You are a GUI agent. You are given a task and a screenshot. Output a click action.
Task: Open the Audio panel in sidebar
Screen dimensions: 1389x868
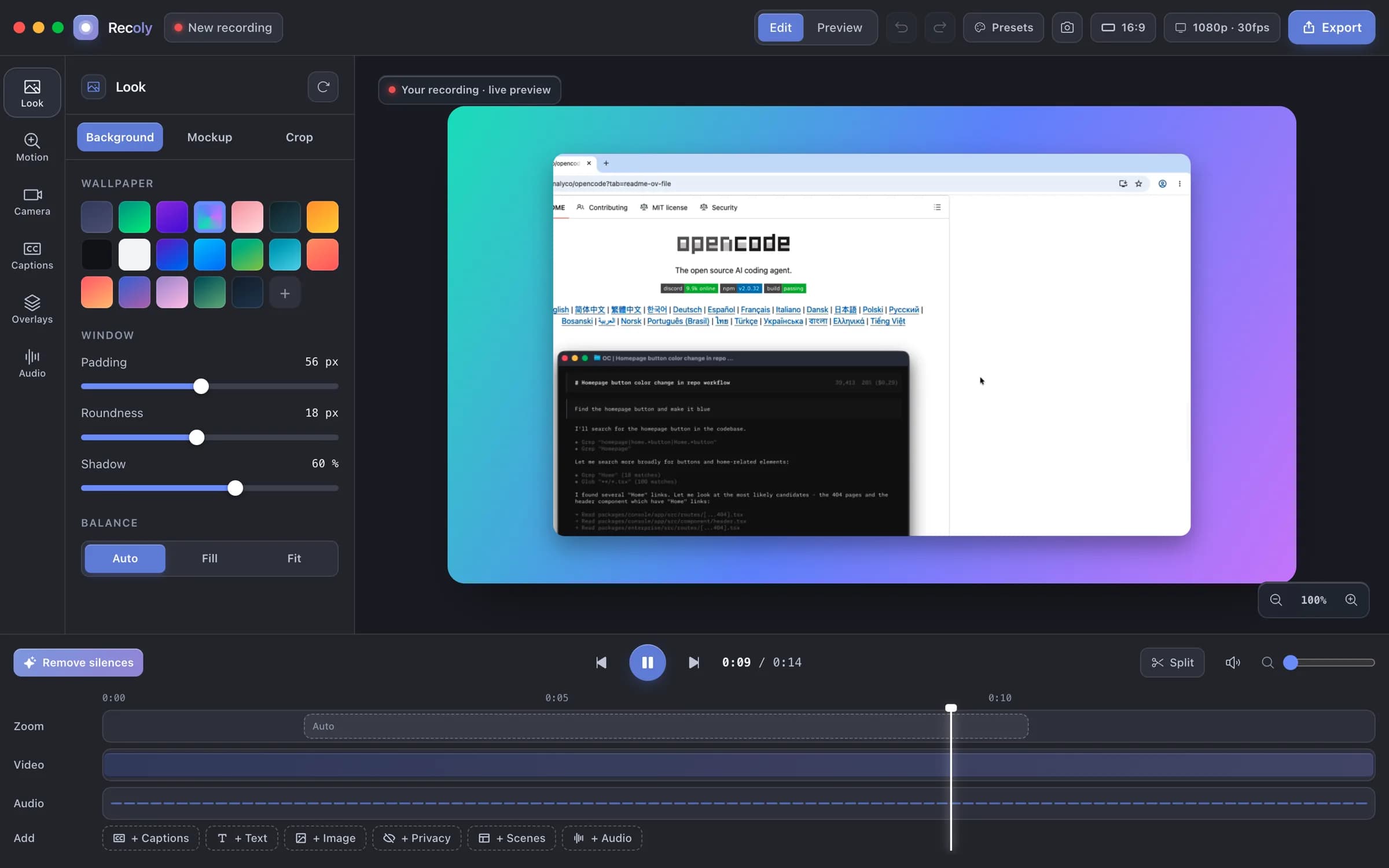pyautogui.click(x=32, y=363)
